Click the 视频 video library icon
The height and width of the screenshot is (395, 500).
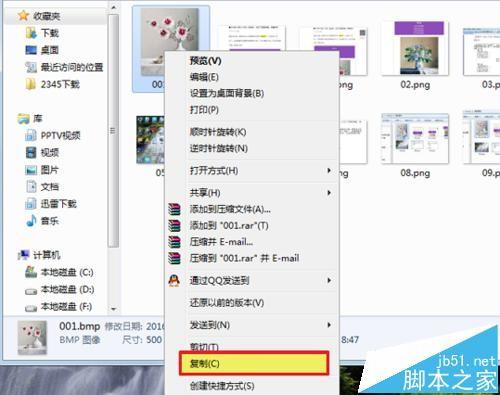click(31, 153)
